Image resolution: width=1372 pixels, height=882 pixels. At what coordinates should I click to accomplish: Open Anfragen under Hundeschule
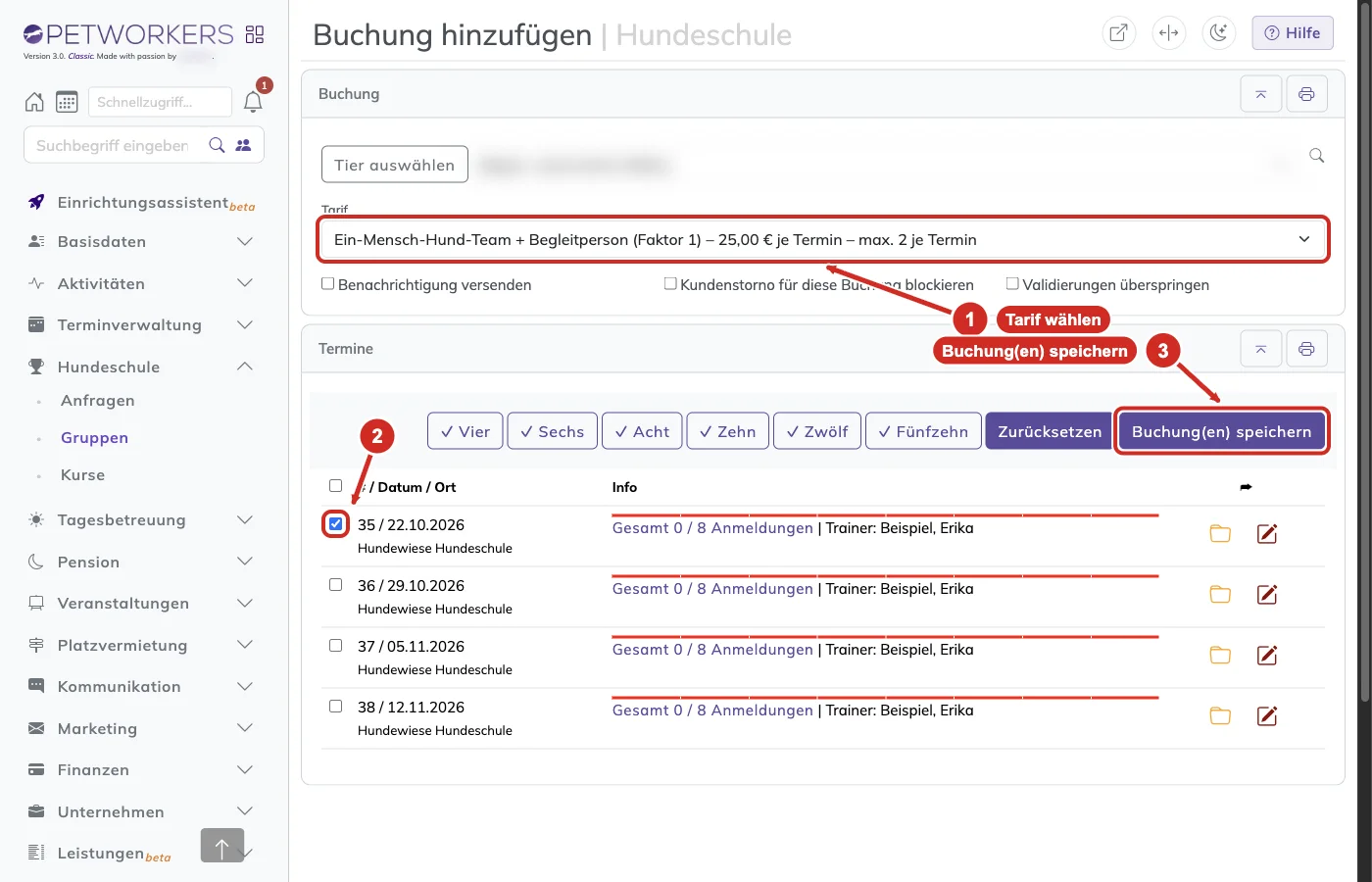click(x=98, y=400)
